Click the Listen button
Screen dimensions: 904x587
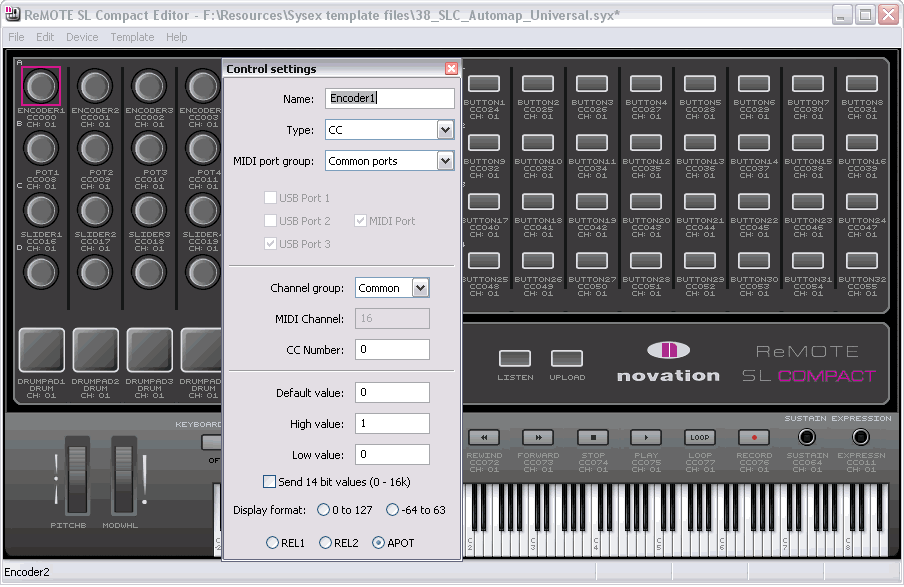(515, 359)
